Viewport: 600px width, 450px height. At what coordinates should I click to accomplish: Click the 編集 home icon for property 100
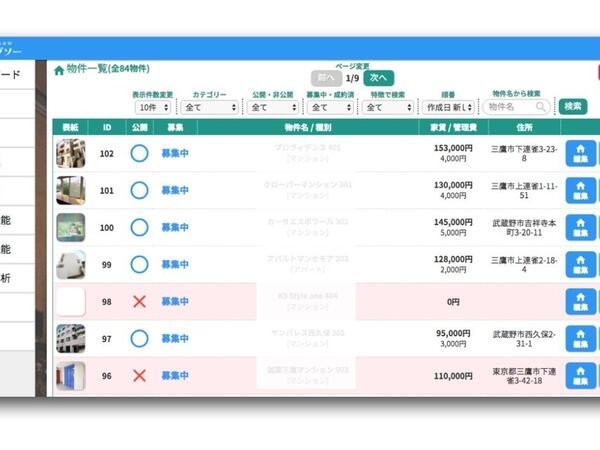pos(580,227)
